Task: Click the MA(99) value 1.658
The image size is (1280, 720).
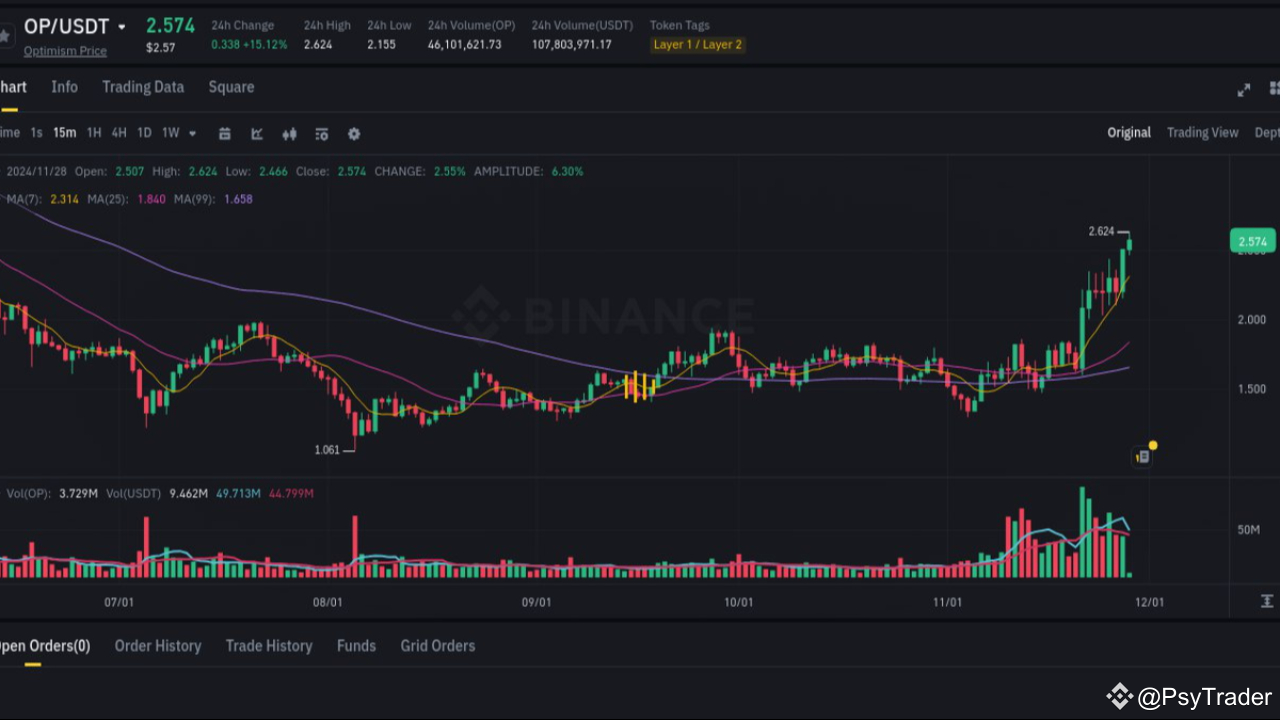Action: [x=238, y=199]
